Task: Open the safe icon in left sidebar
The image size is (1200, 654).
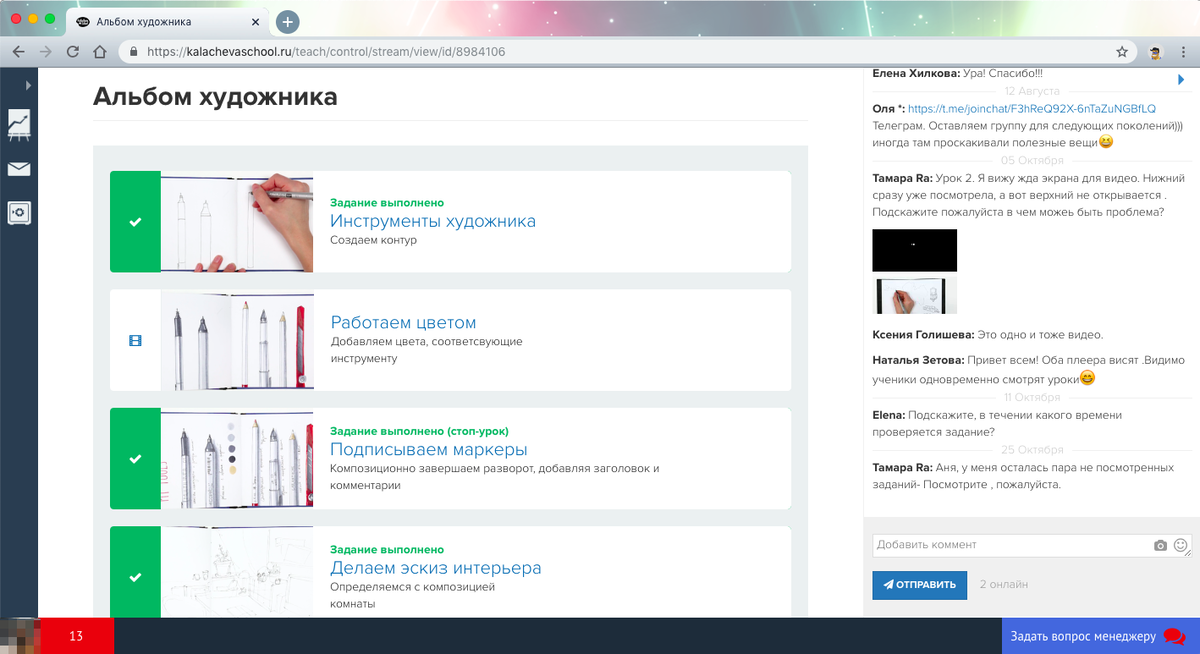Action: [x=19, y=212]
